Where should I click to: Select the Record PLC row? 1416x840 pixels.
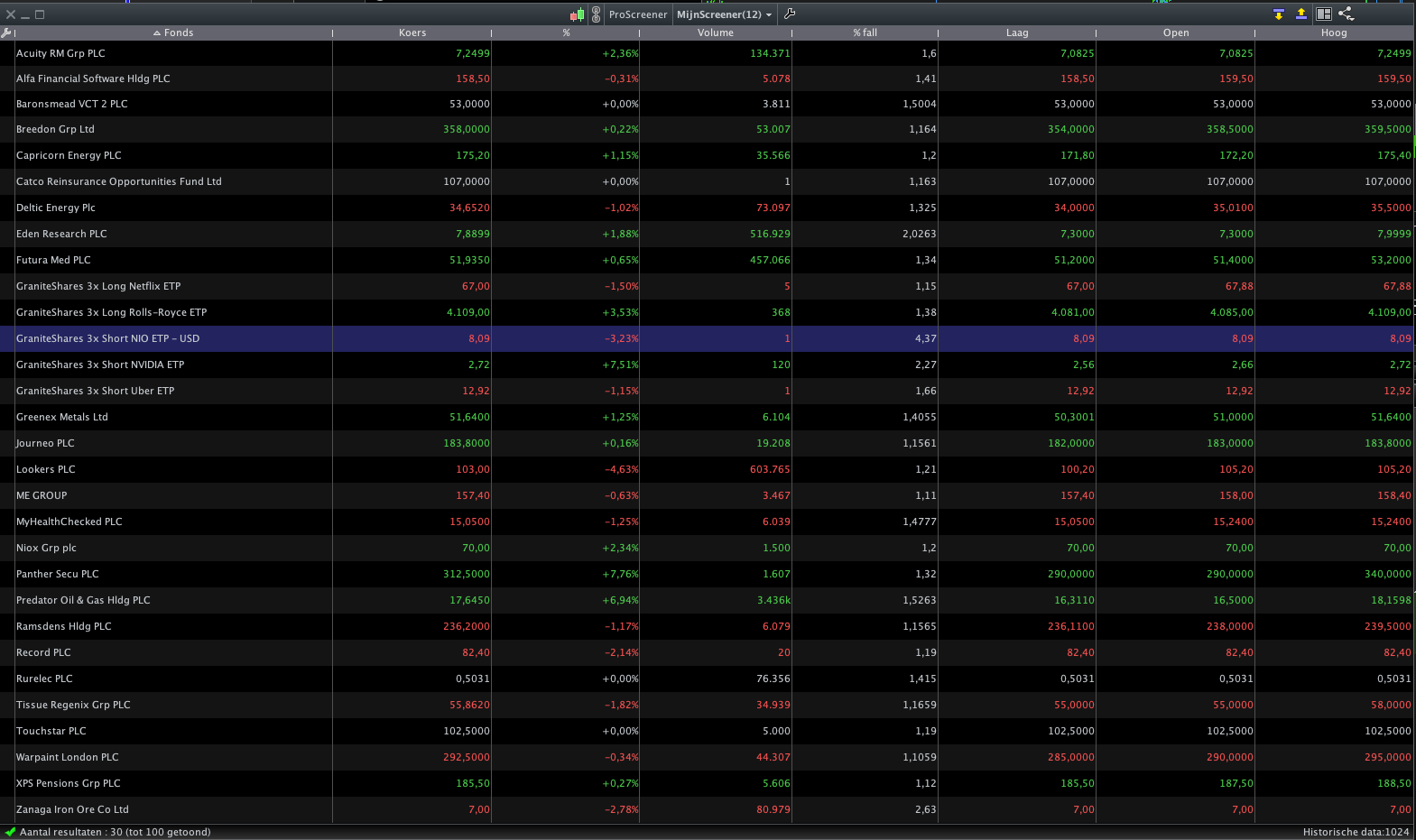coord(707,652)
